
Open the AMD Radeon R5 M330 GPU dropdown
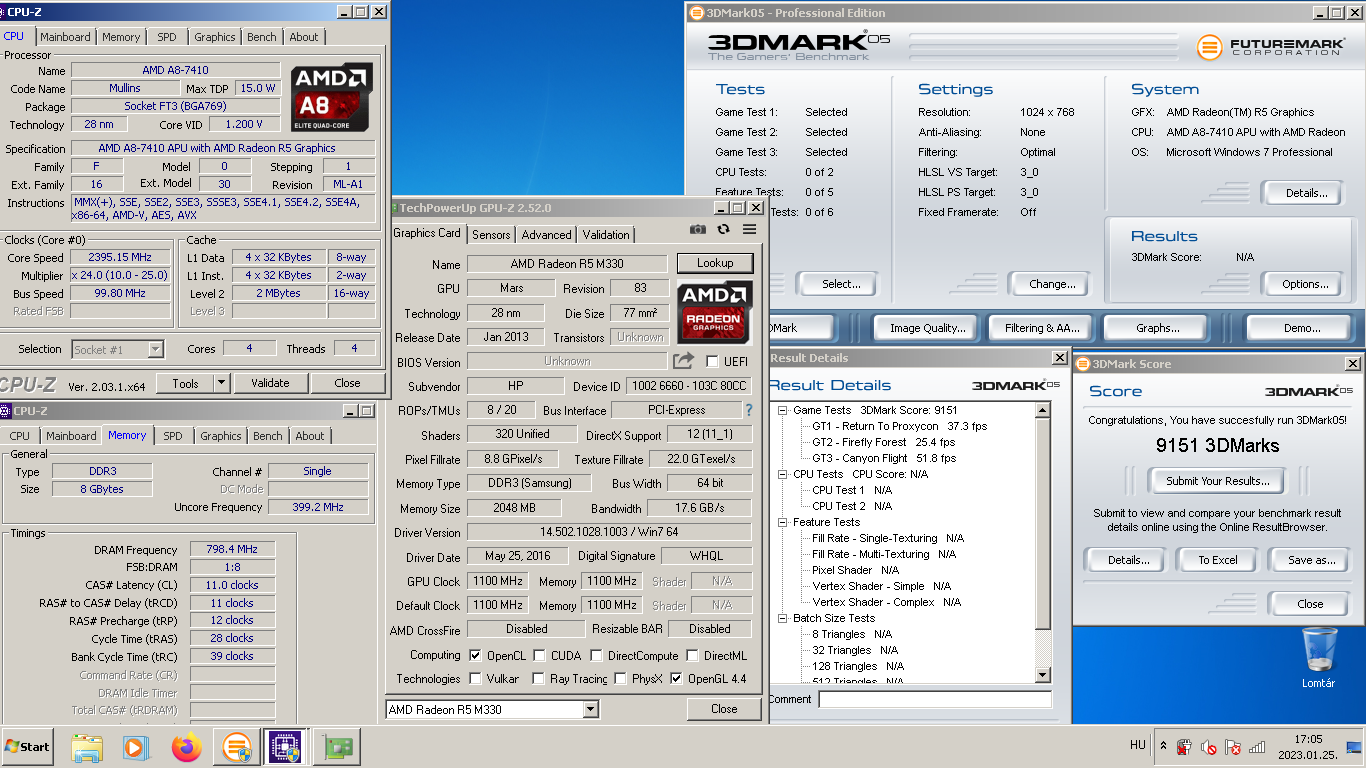point(590,709)
